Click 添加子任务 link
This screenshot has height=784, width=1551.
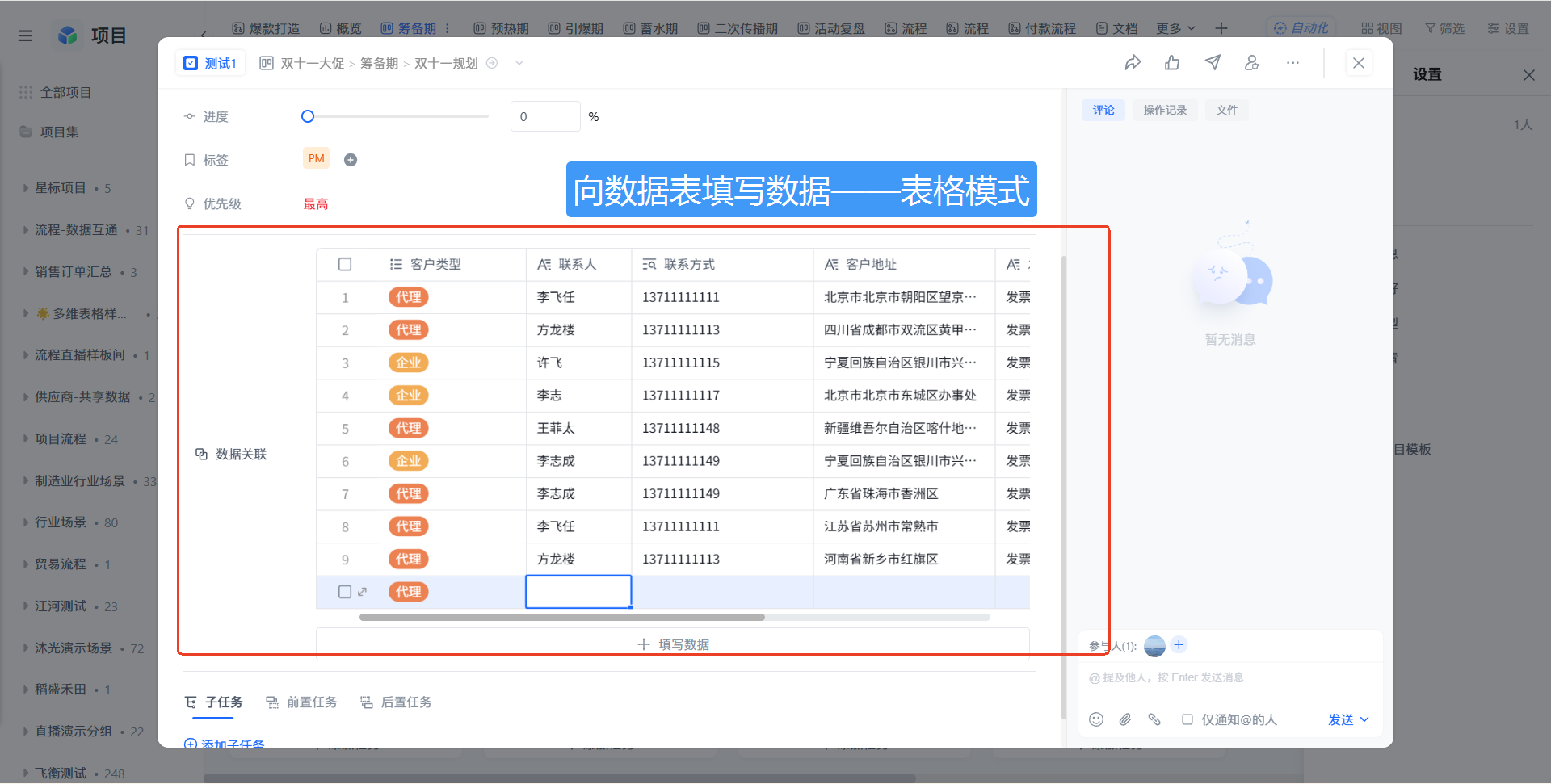(225, 743)
